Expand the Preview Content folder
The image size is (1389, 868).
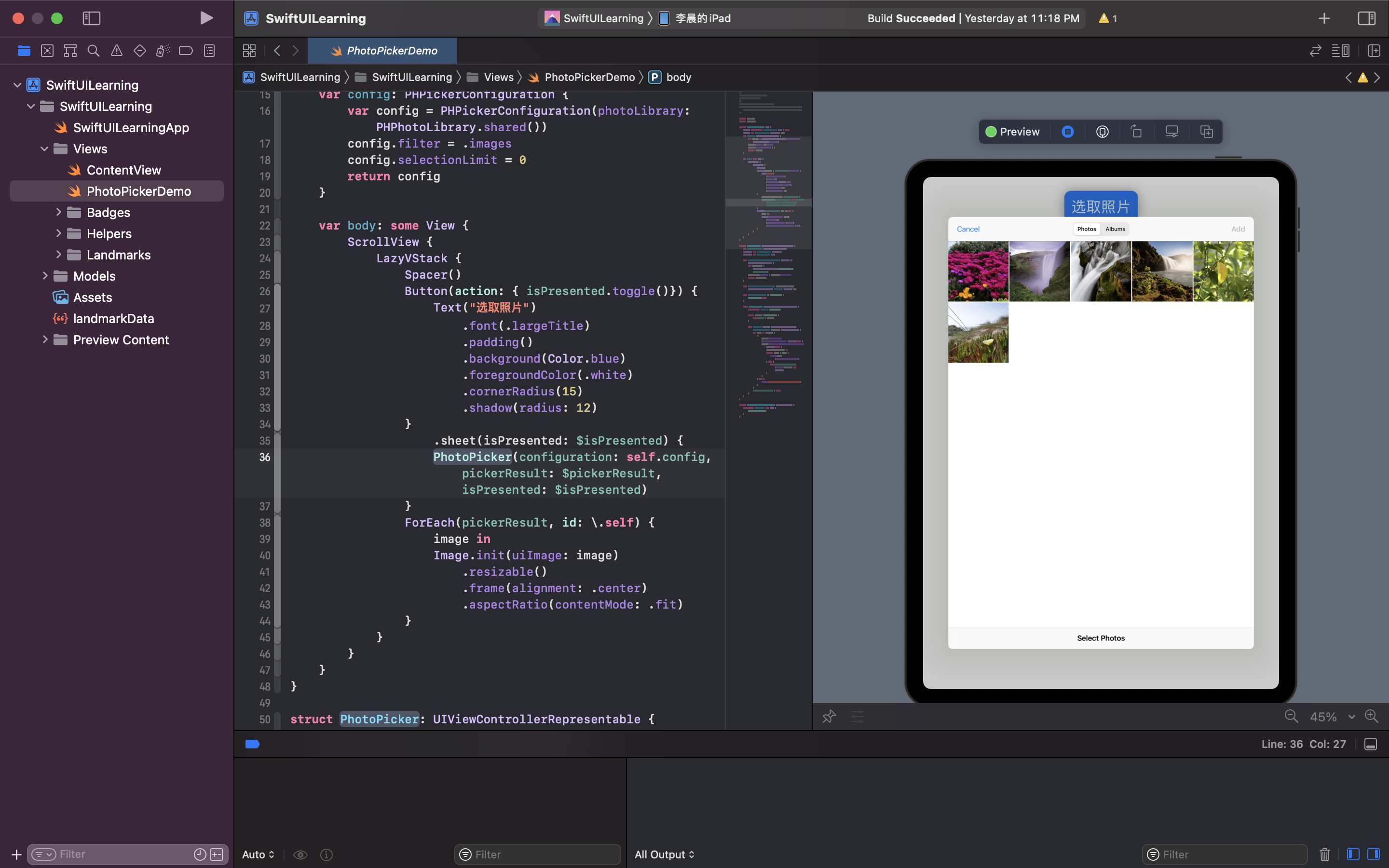click(44, 340)
